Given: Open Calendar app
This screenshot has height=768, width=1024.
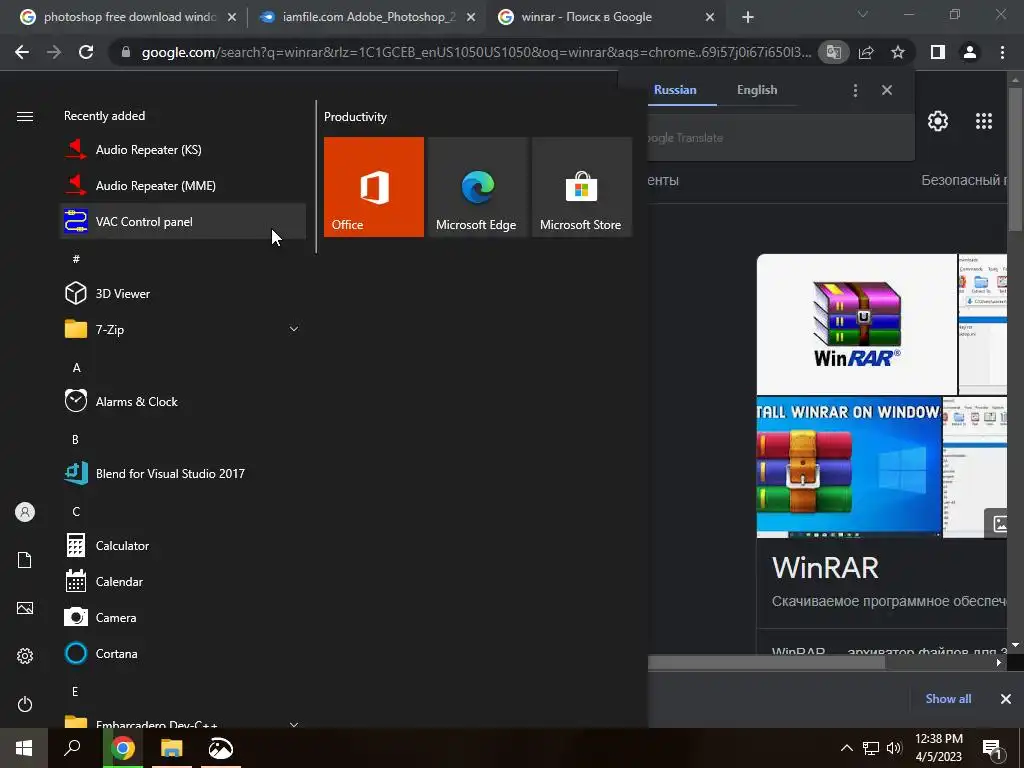Looking at the screenshot, I should click(183, 581).
